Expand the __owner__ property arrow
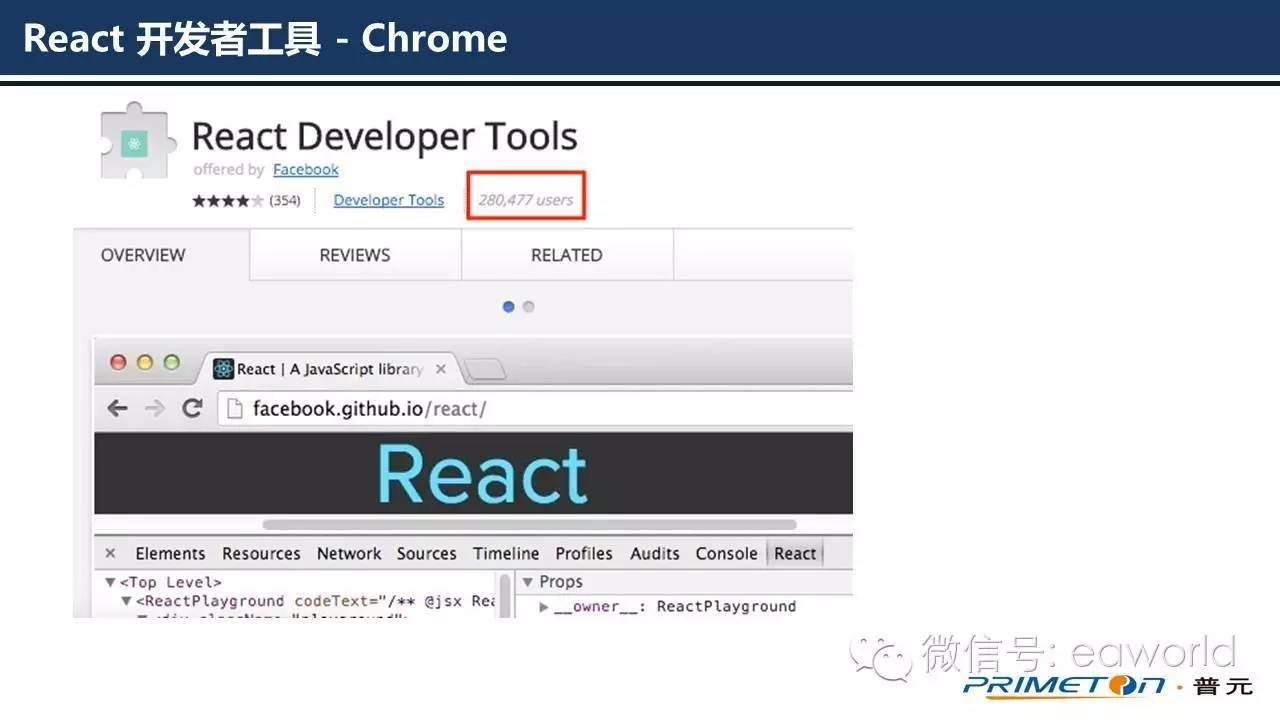This screenshot has width=1280, height=720. coord(544,607)
